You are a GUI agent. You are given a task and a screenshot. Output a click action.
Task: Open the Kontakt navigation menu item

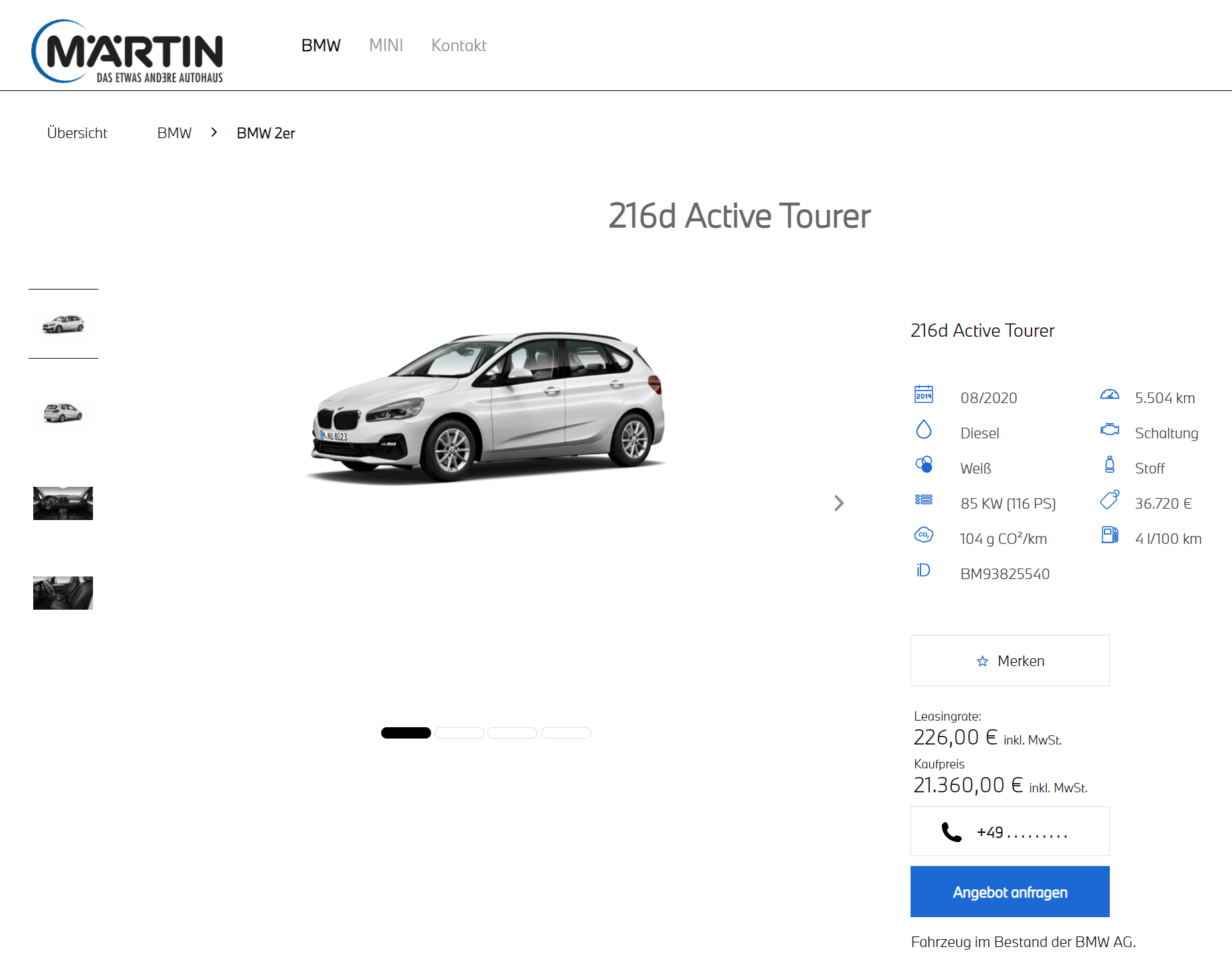coord(459,45)
